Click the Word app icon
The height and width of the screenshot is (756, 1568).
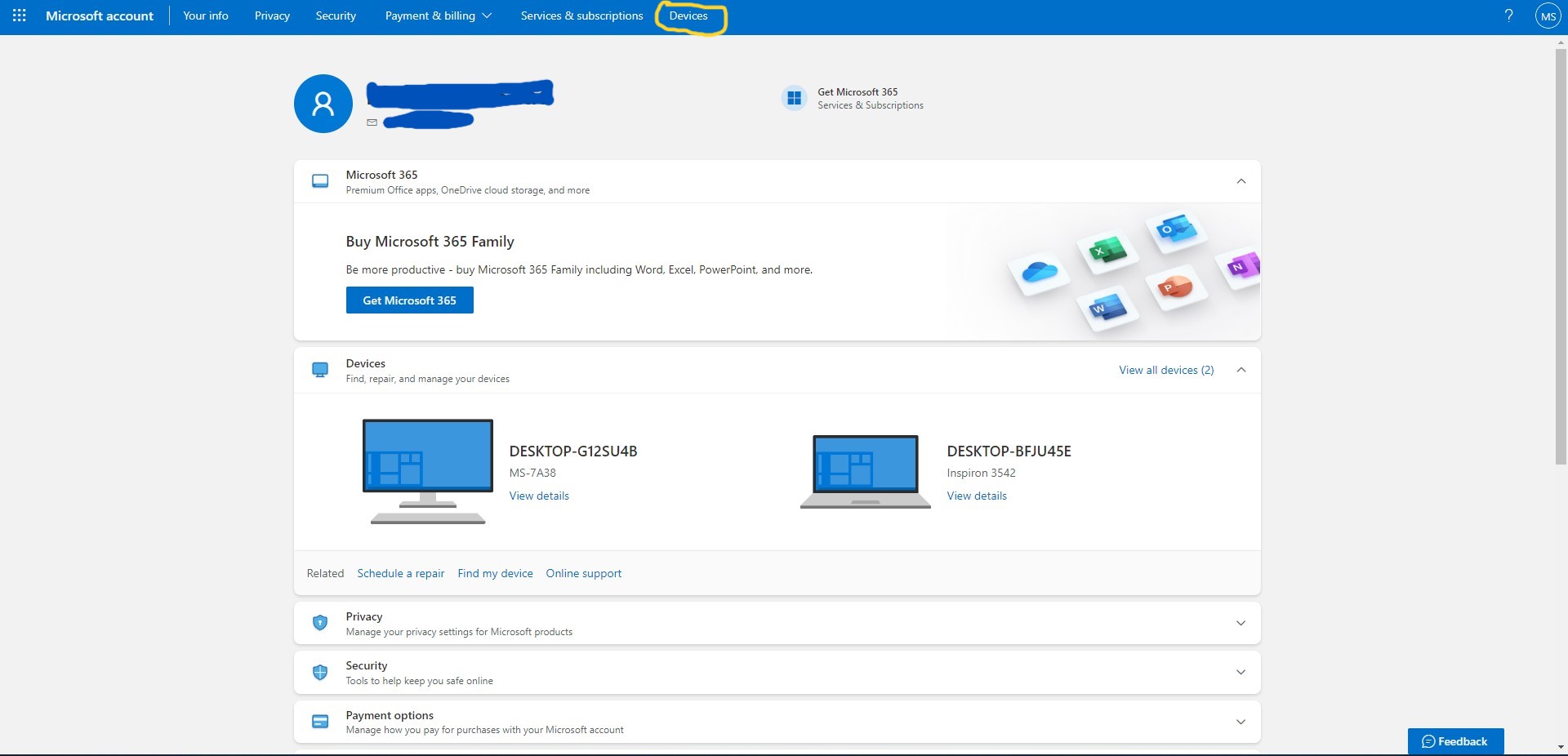1107,308
